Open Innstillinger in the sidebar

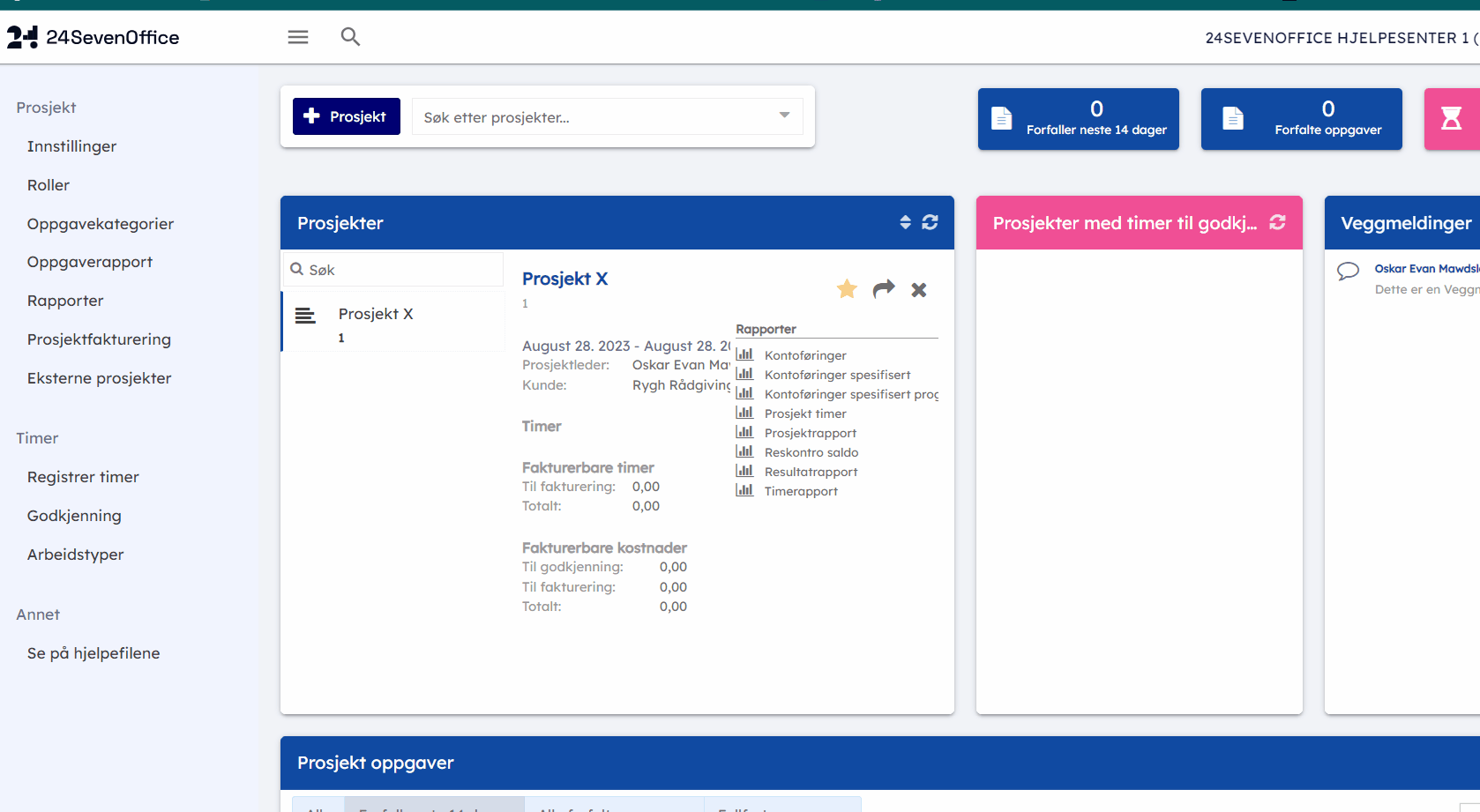point(71,146)
